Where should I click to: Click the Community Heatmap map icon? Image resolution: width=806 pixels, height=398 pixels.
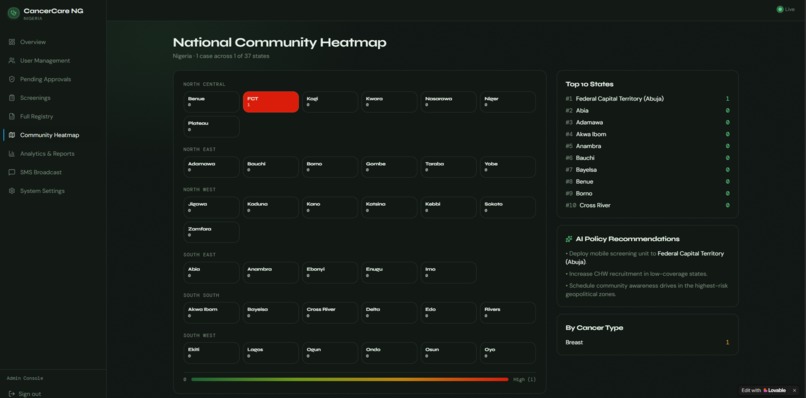coord(12,135)
